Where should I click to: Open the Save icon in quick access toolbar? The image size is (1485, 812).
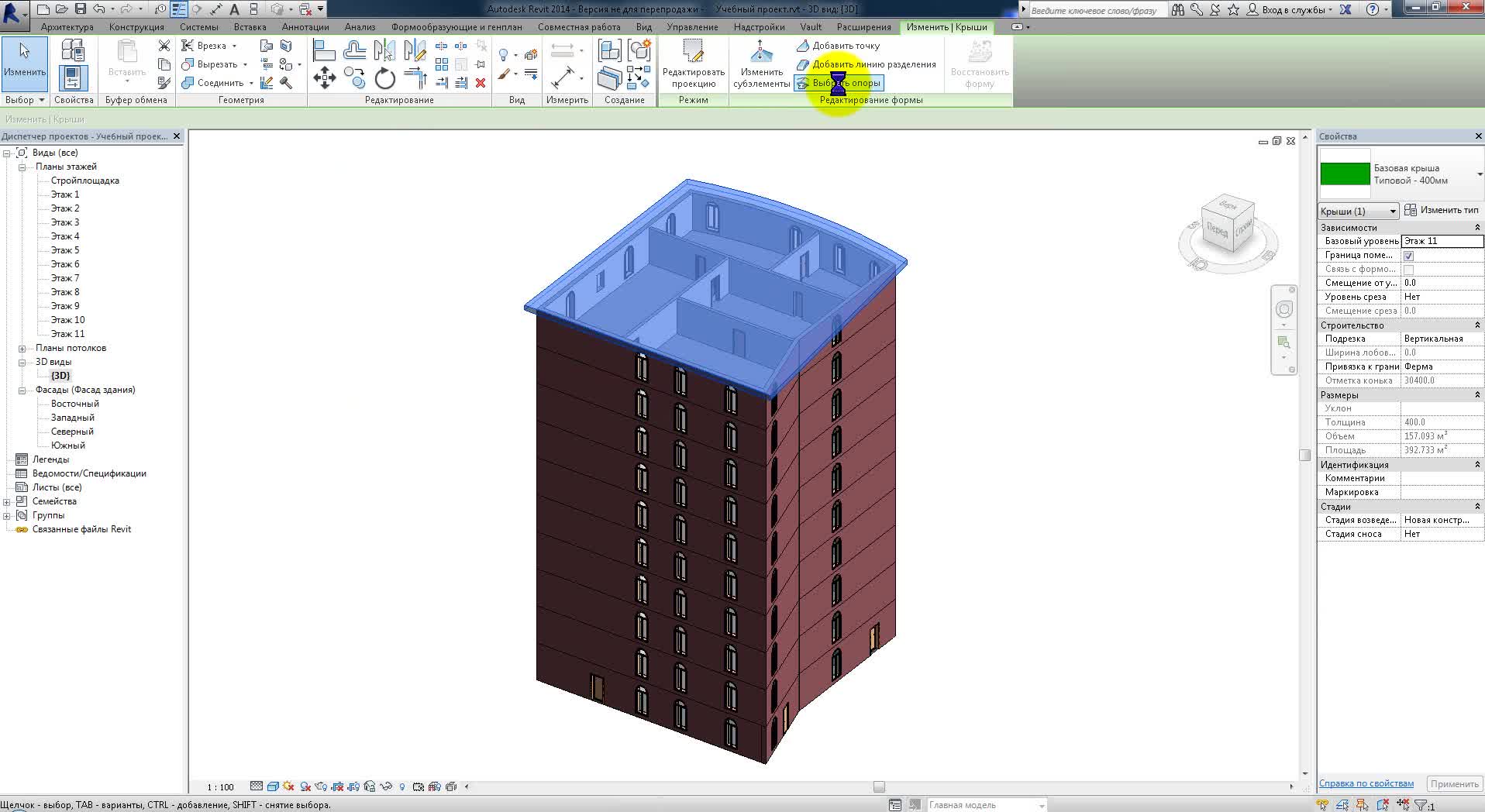[x=81, y=9]
